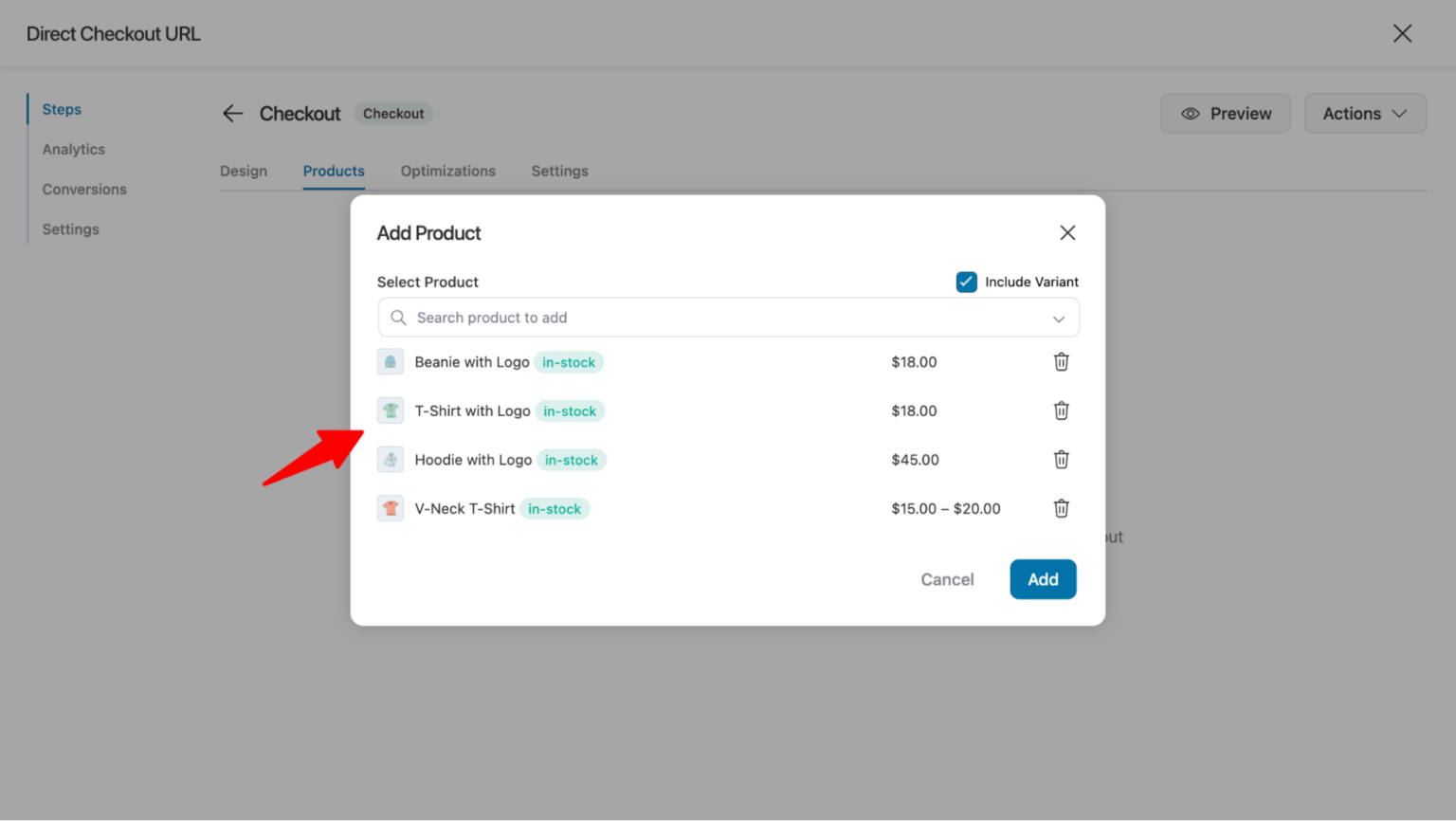Click the V-Neck T-Shirt product thumbnail
The width and height of the screenshot is (1456, 821).
(391, 508)
